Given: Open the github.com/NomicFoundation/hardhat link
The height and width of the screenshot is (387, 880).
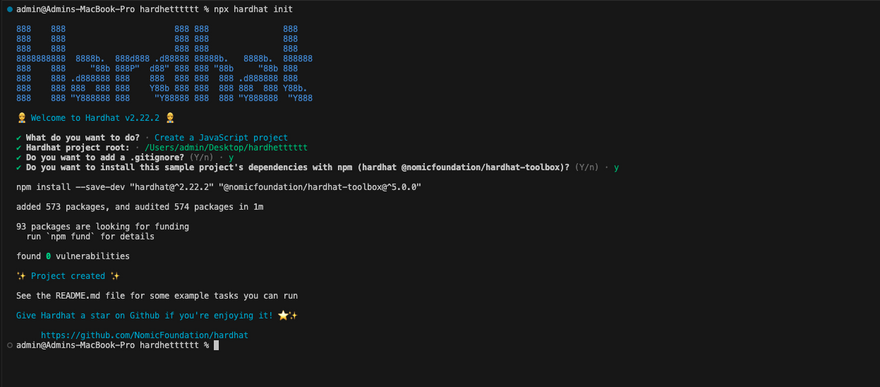Looking at the screenshot, I should 144,335.
